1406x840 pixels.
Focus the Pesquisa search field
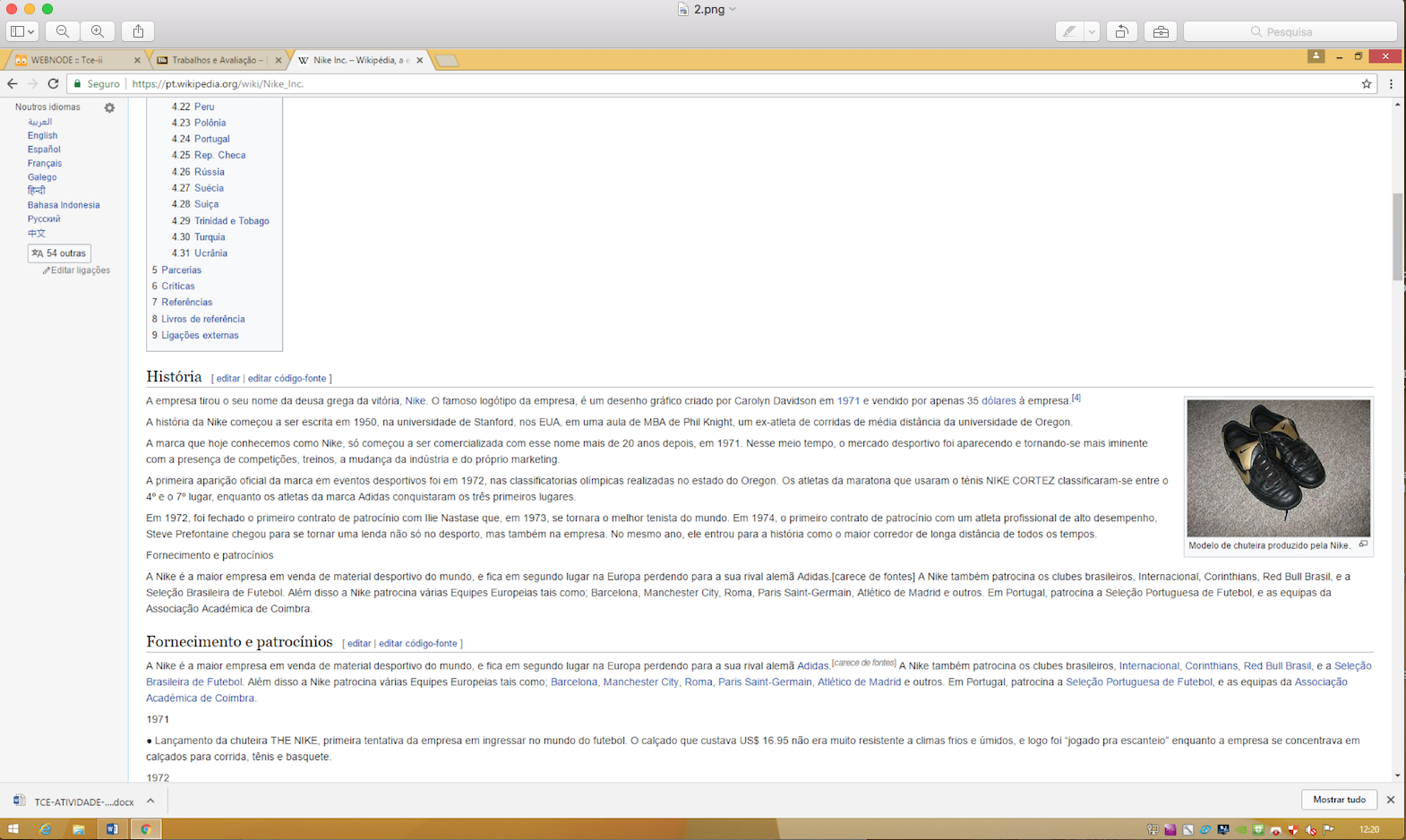(1290, 31)
